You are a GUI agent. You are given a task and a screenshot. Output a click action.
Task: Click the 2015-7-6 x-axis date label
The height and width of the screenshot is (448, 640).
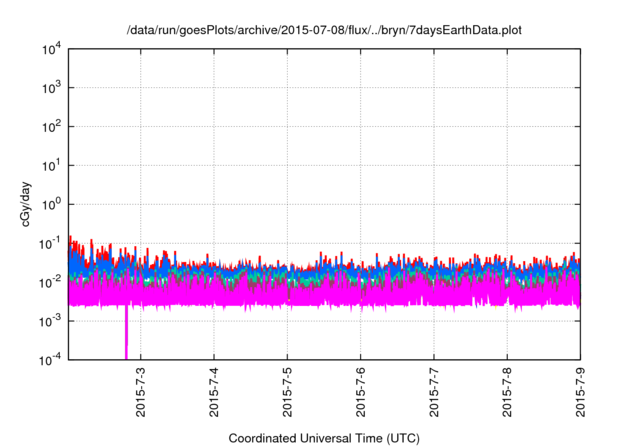pyautogui.click(x=360, y=392)
